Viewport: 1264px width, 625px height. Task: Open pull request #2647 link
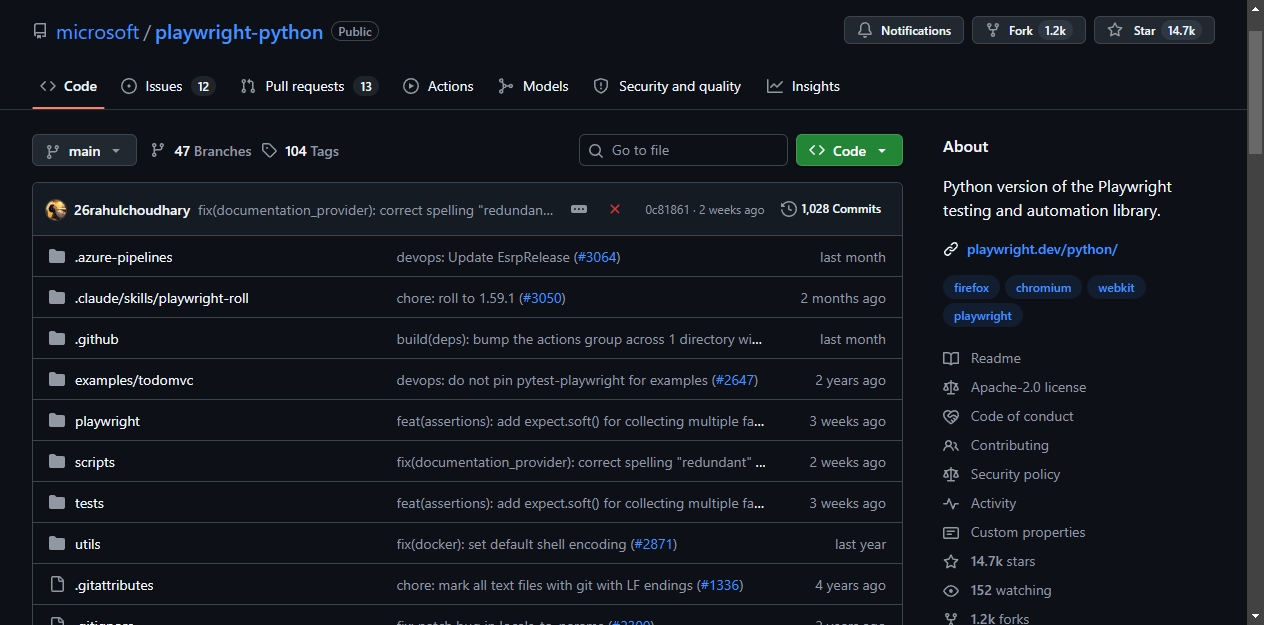[735, 380]
